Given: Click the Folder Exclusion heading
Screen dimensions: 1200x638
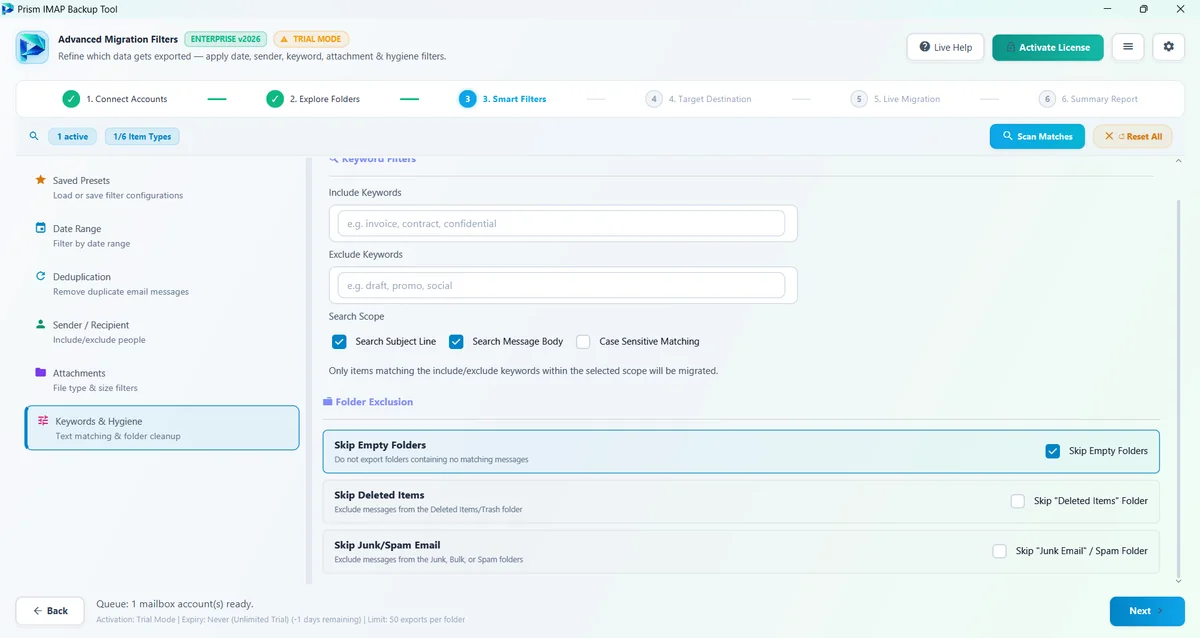Looking at the screenshot, I should tap(374, 402).
